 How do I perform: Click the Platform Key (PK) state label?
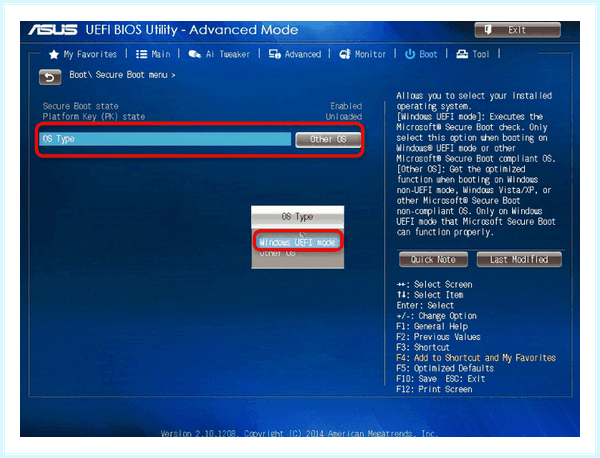tap(94, 117)
